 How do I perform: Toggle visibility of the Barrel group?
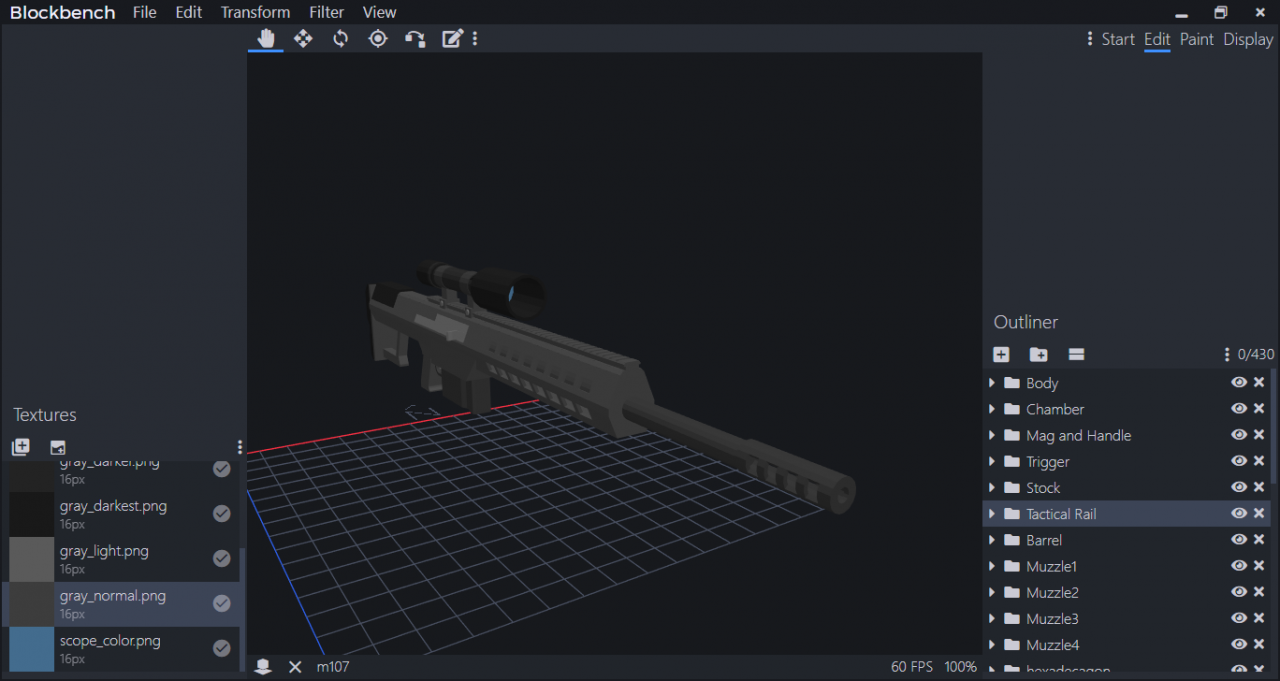1239,539
